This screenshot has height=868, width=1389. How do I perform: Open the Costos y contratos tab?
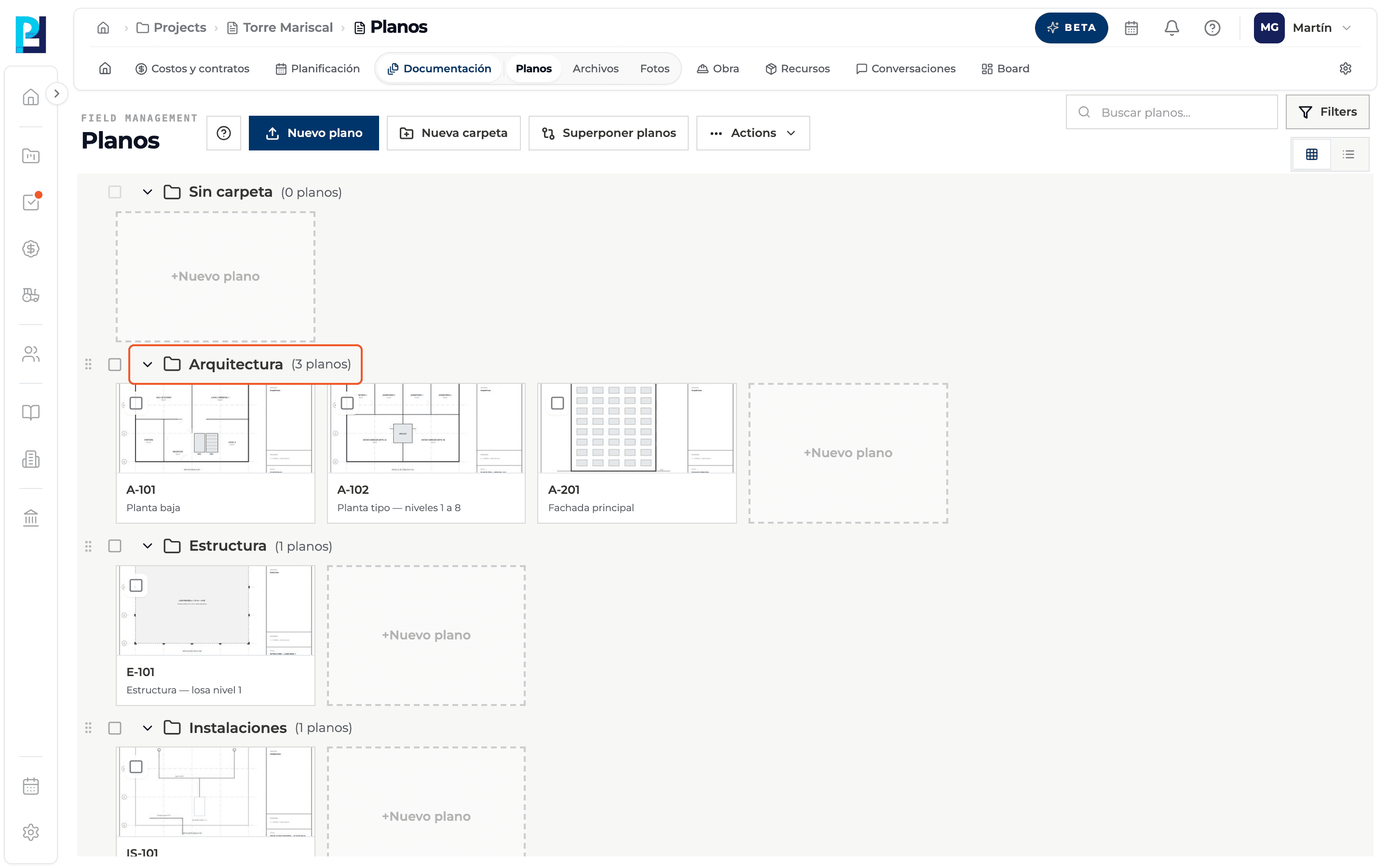click(x=192, y=69)
